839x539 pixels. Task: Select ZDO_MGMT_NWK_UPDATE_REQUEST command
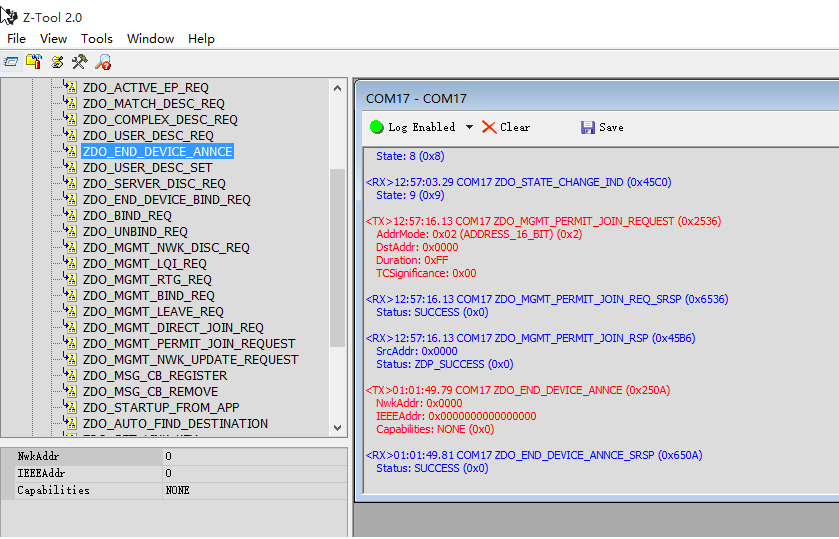(x=190, y=360)
